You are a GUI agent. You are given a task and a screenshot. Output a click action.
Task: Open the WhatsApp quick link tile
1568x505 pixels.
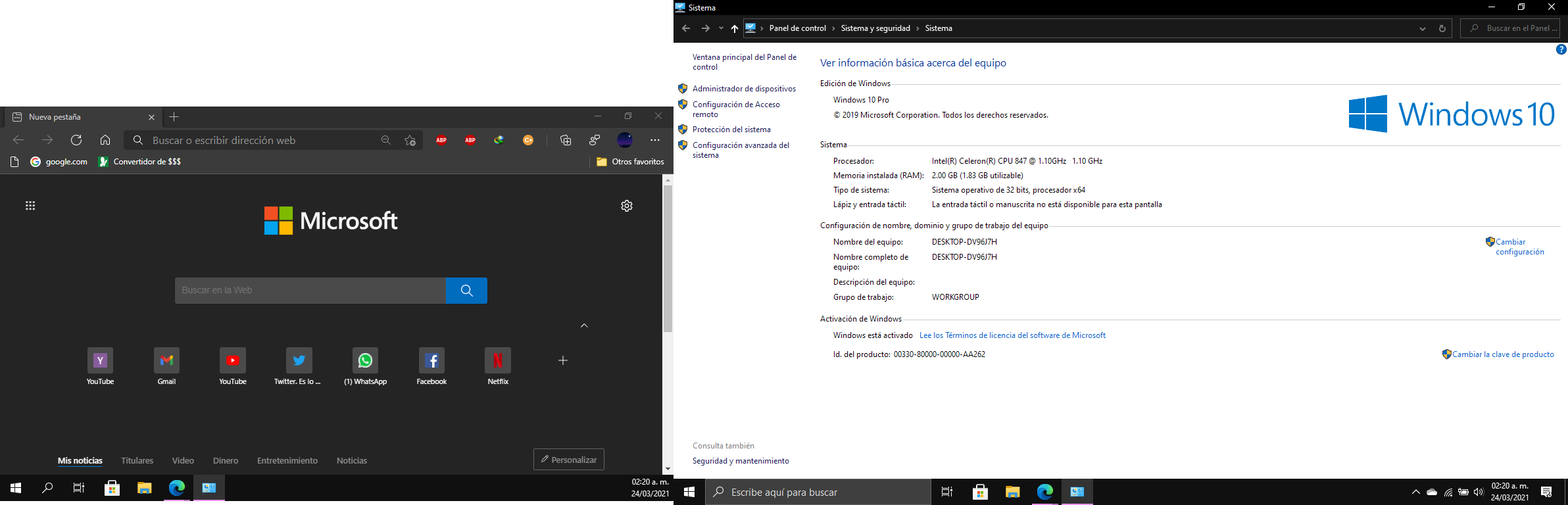tap(365, 361)
